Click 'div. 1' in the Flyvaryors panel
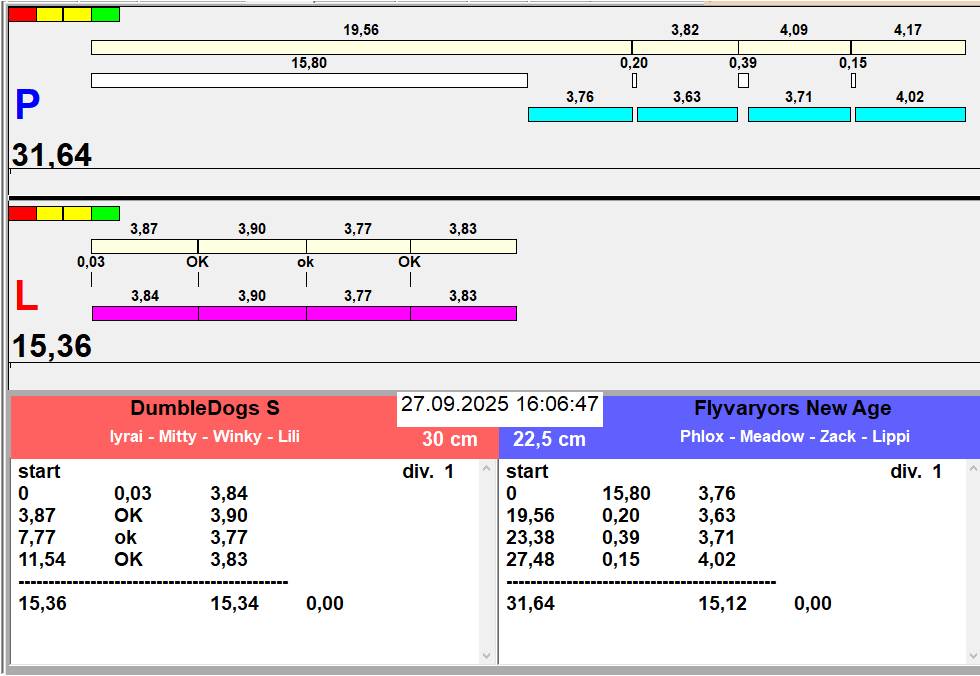 tap(916, 472)
